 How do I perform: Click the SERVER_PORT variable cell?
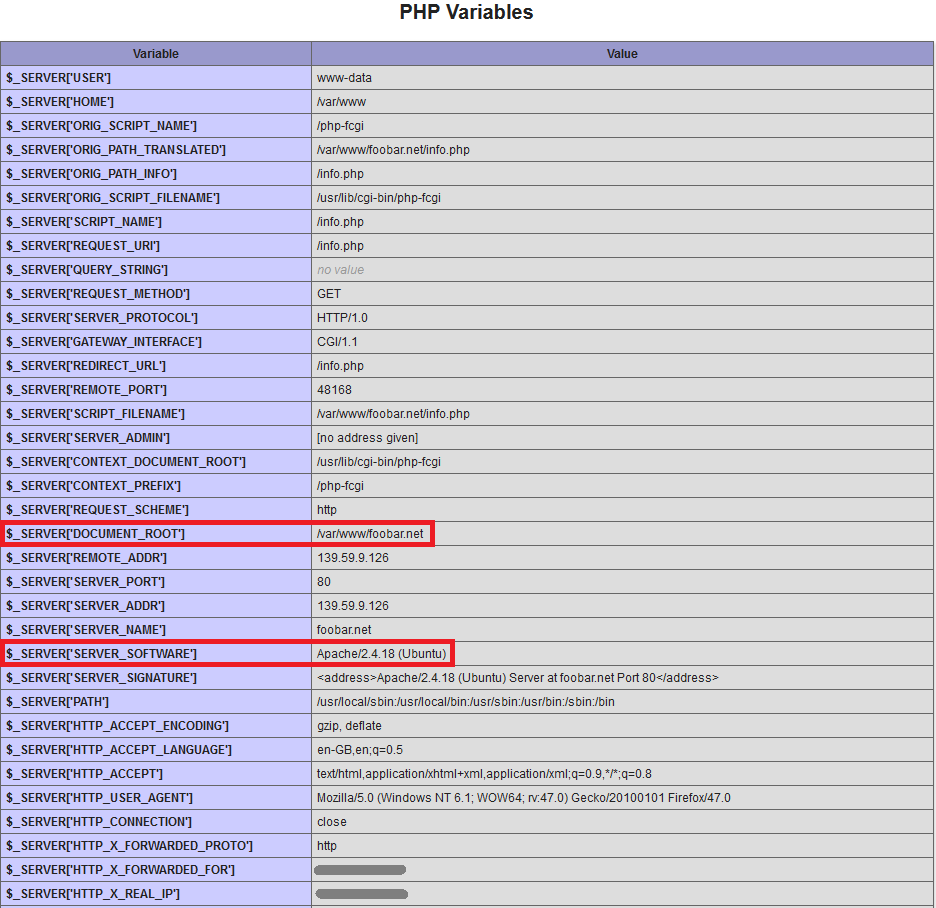[156, 581]
